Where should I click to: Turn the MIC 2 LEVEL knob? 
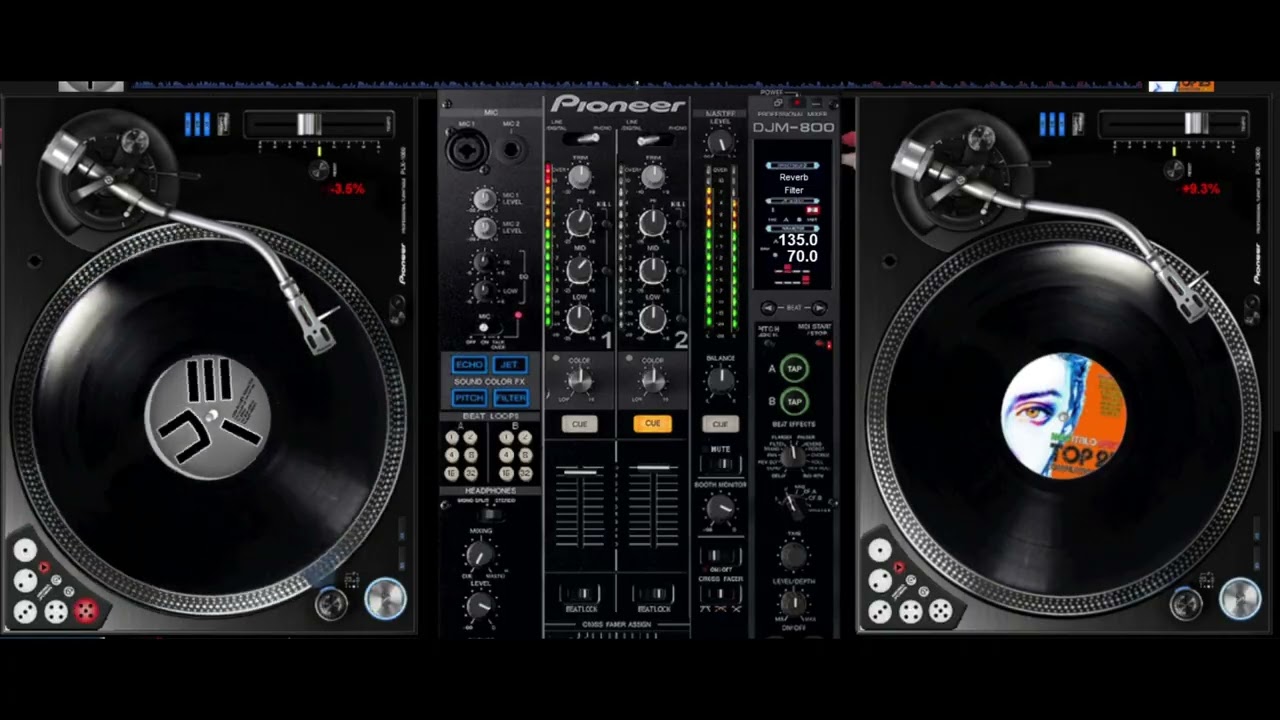484,228
